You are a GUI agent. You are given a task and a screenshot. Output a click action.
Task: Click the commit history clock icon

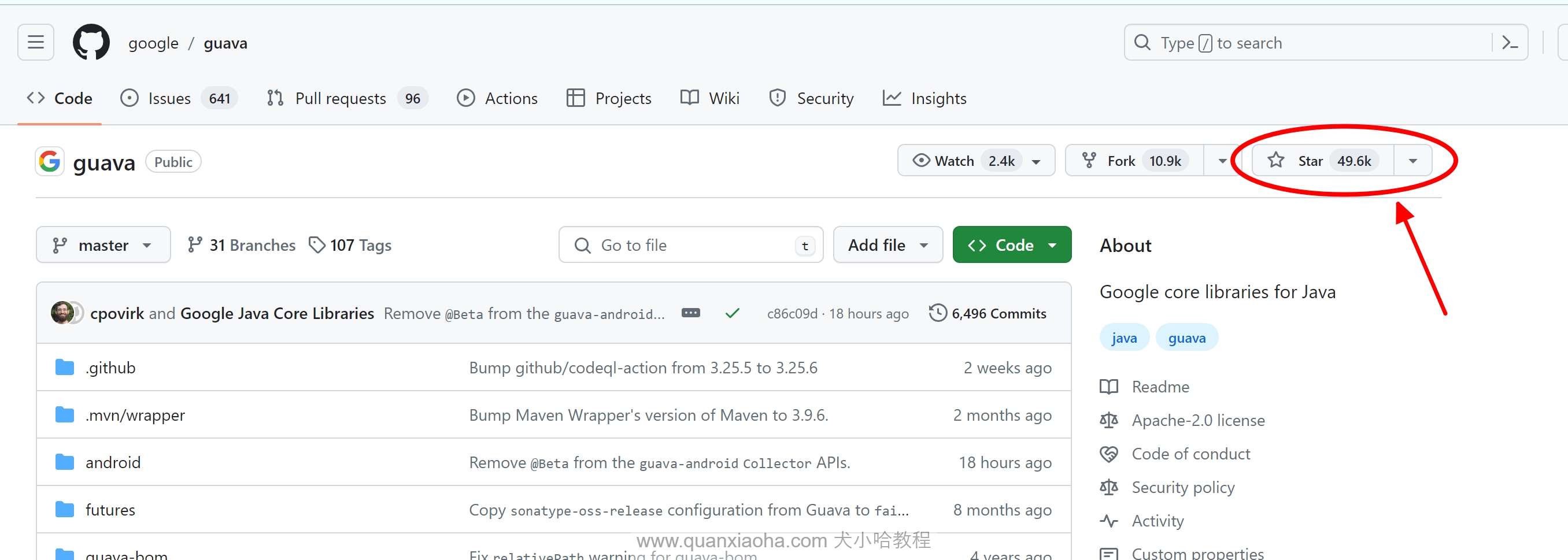(x=937, y=313)
